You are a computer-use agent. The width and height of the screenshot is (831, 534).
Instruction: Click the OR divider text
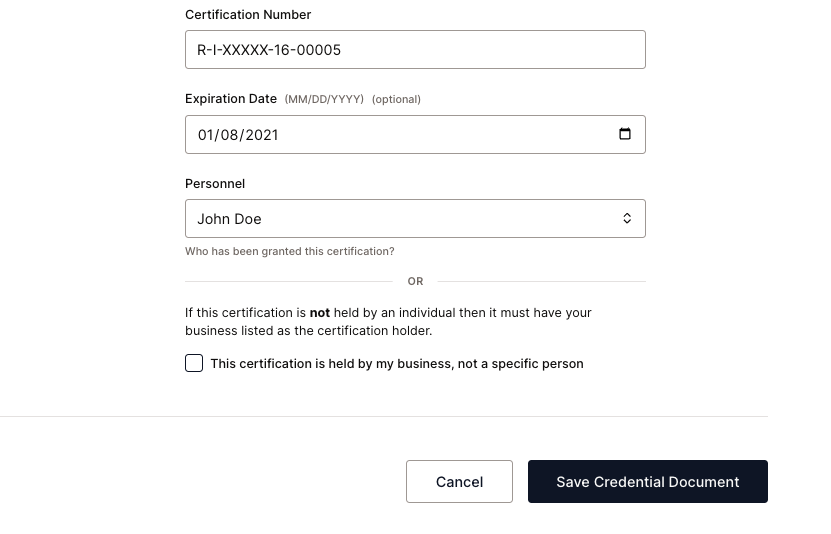tap(415, 282)
